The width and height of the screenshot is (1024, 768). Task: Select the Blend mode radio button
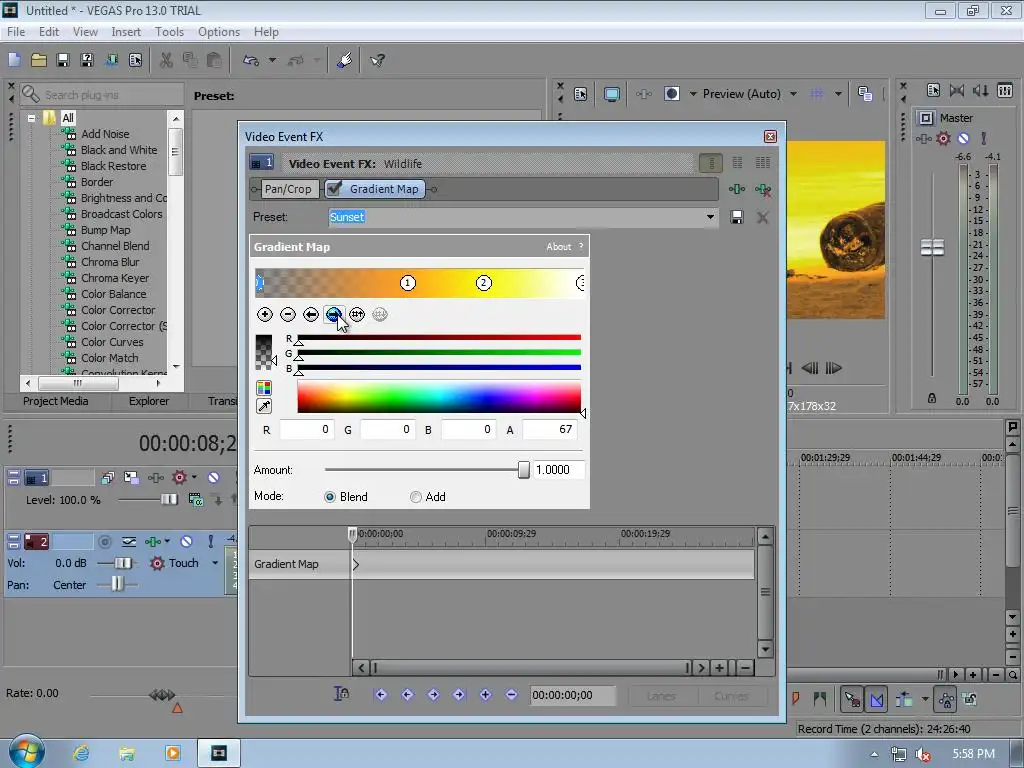pyautogui.click(x=330, y=497)
